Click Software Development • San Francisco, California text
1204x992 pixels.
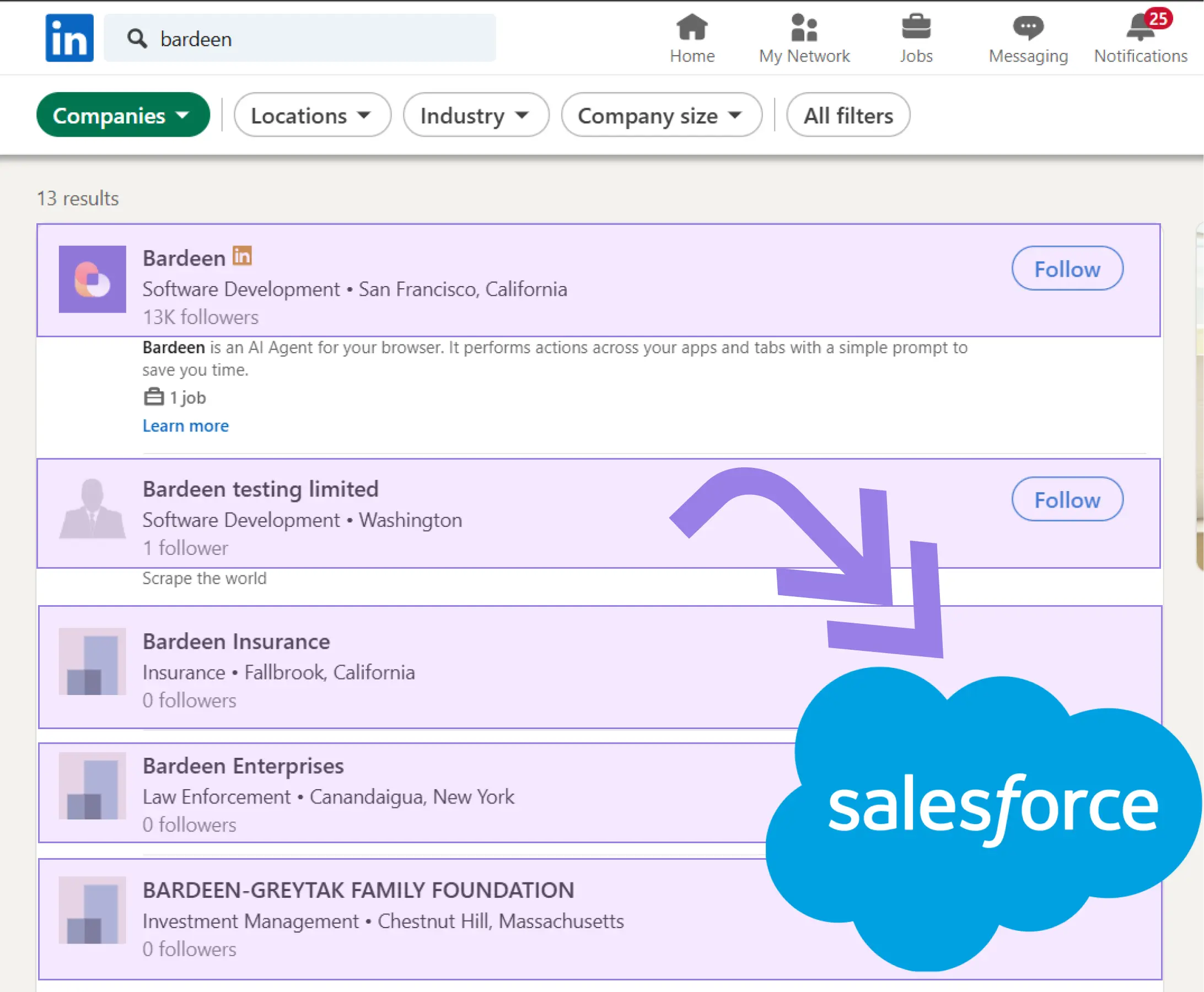pos(354,289)
